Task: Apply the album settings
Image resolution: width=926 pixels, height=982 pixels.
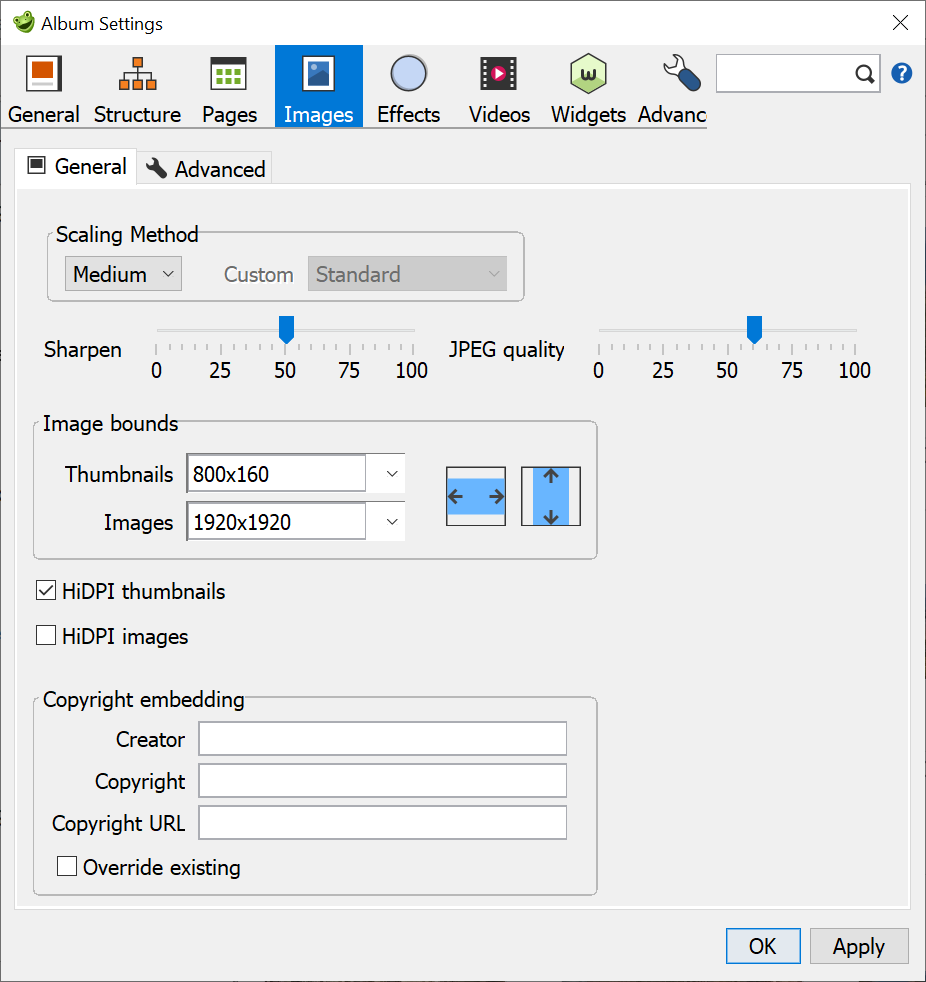Action: pos(858,945)
